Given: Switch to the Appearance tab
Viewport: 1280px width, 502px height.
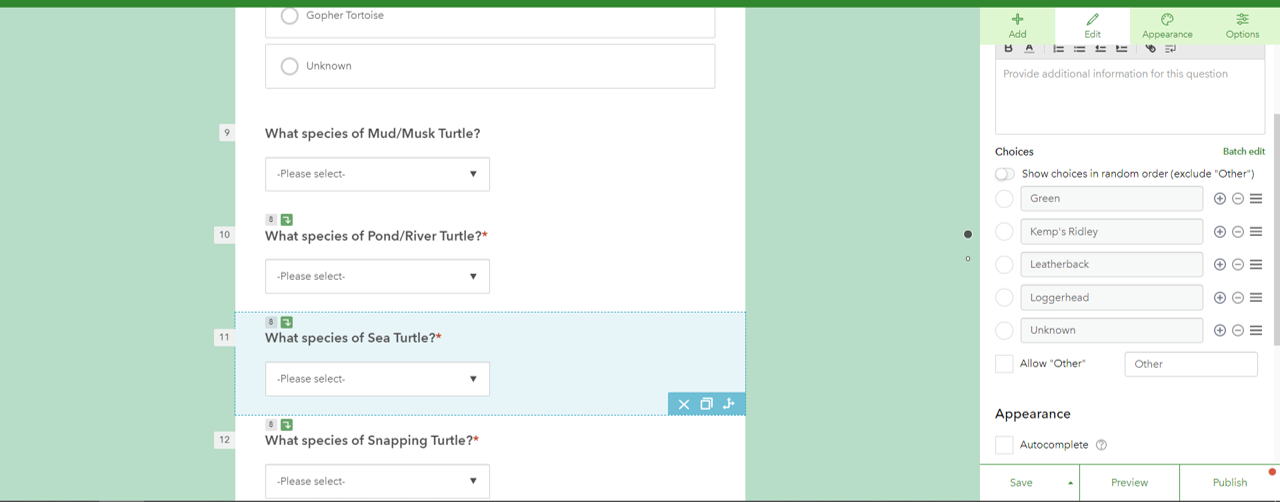Looking at the screenshot, I should 1167,26.
